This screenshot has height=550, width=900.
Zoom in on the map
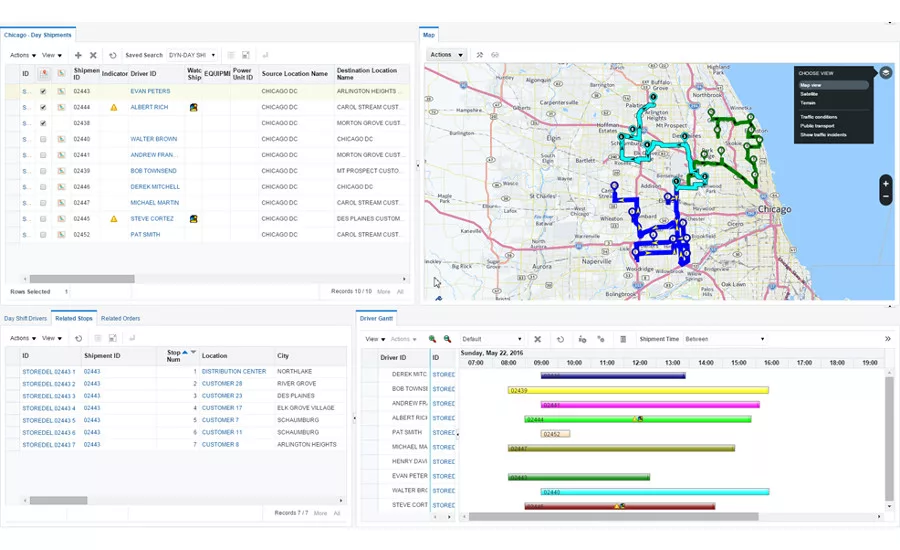(x=886, y=184)
